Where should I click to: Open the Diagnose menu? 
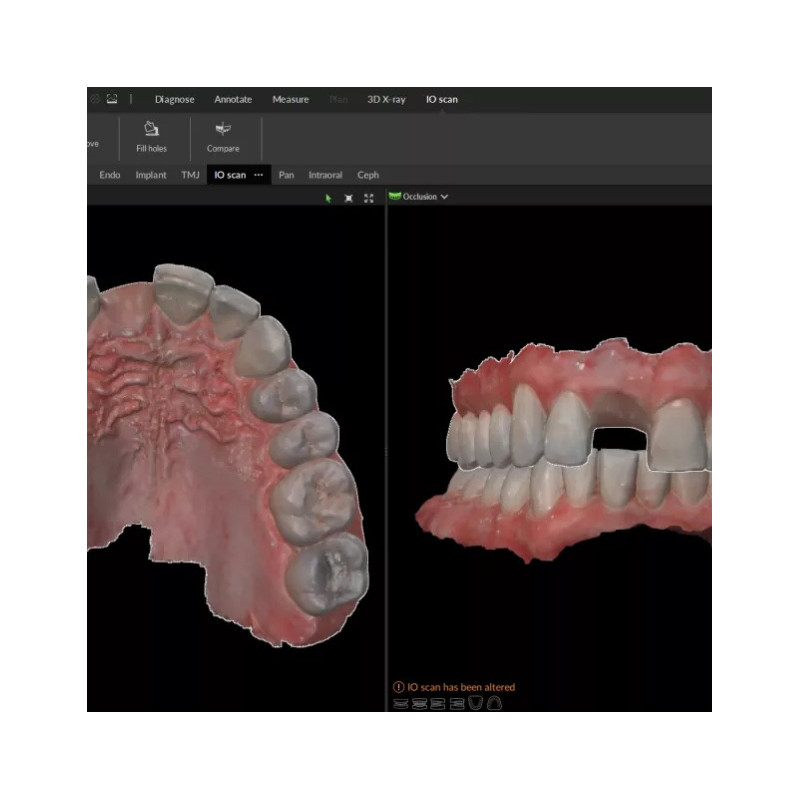click(174, 100)
